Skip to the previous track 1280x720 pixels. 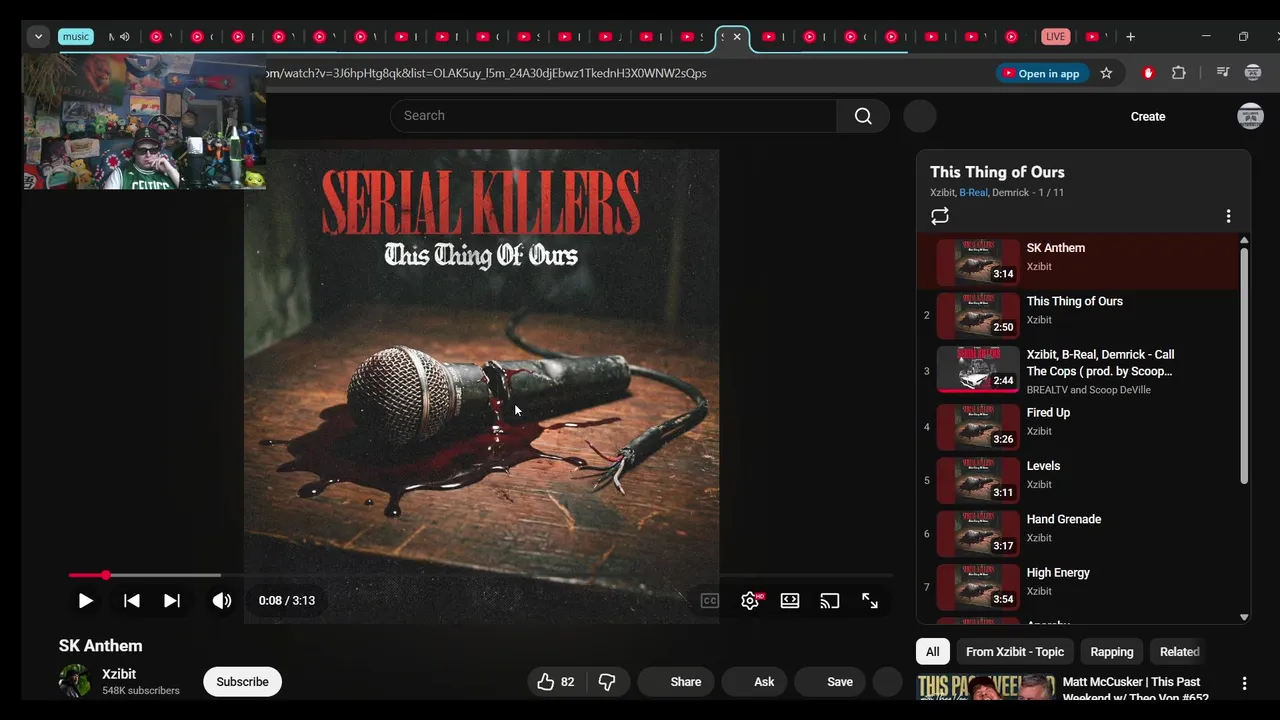tap(131, 601)
